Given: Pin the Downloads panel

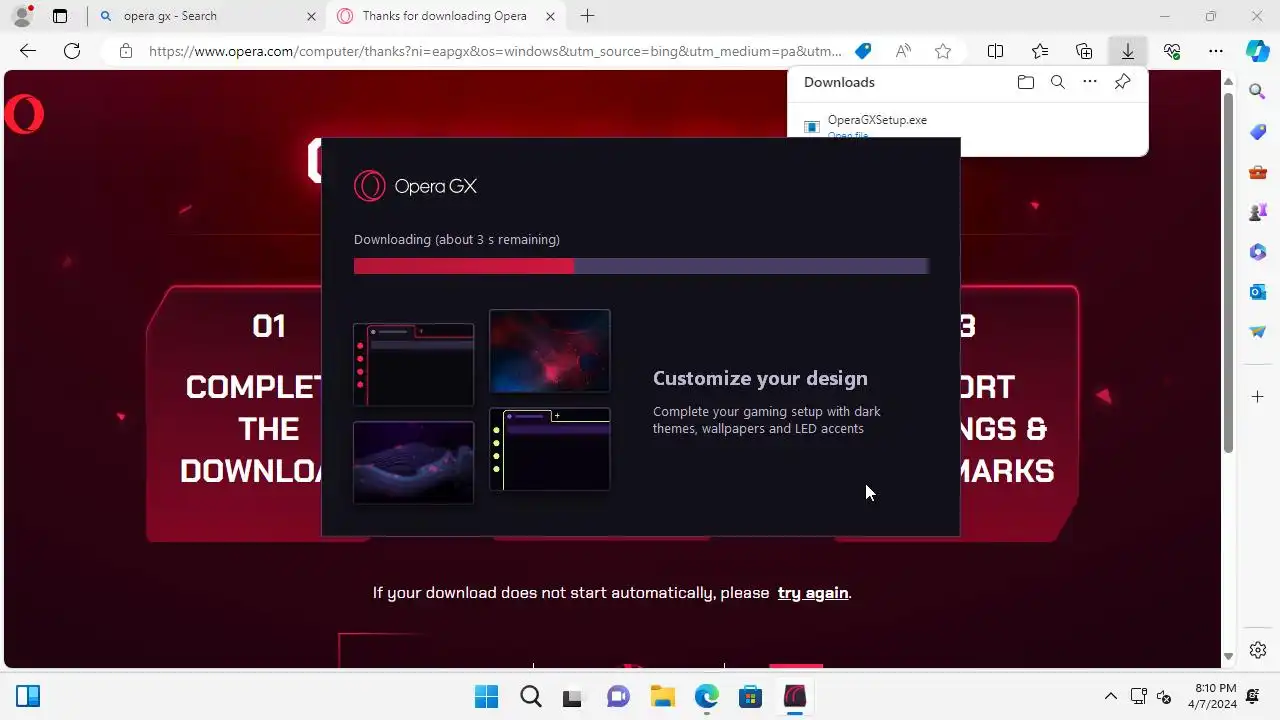Looking at the screenshot, I should point(1122,82).
